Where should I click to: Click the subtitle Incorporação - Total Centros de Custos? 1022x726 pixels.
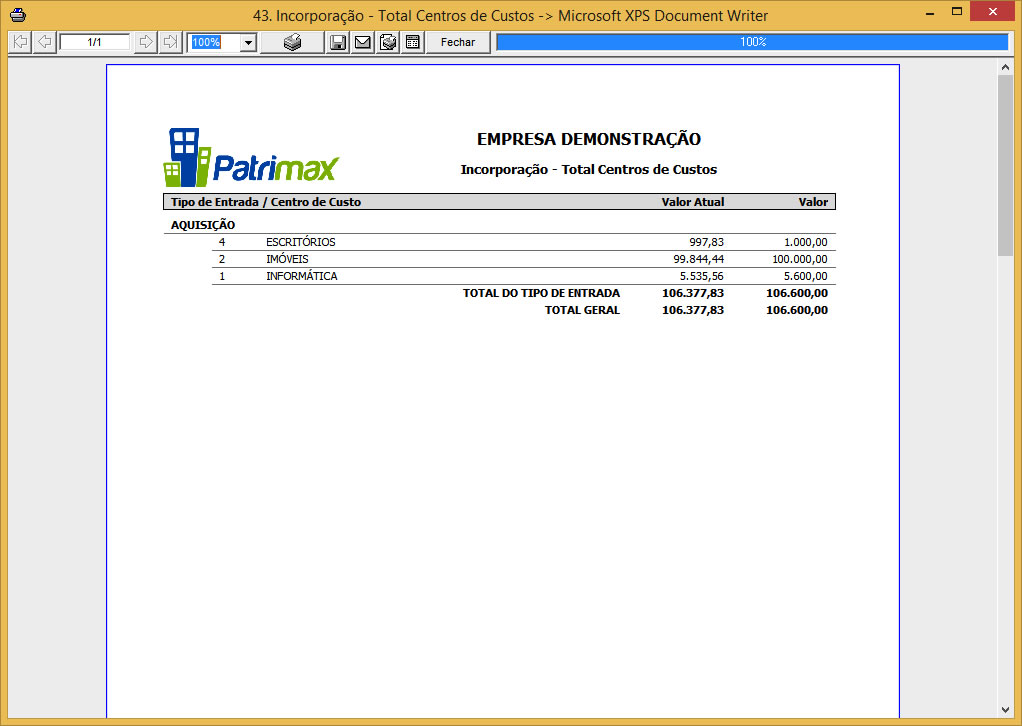click(589, 169)
